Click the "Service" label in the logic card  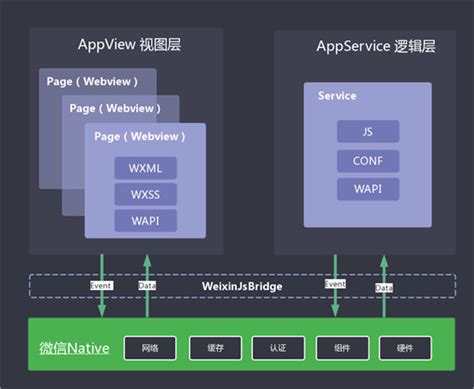click(337, 96)
